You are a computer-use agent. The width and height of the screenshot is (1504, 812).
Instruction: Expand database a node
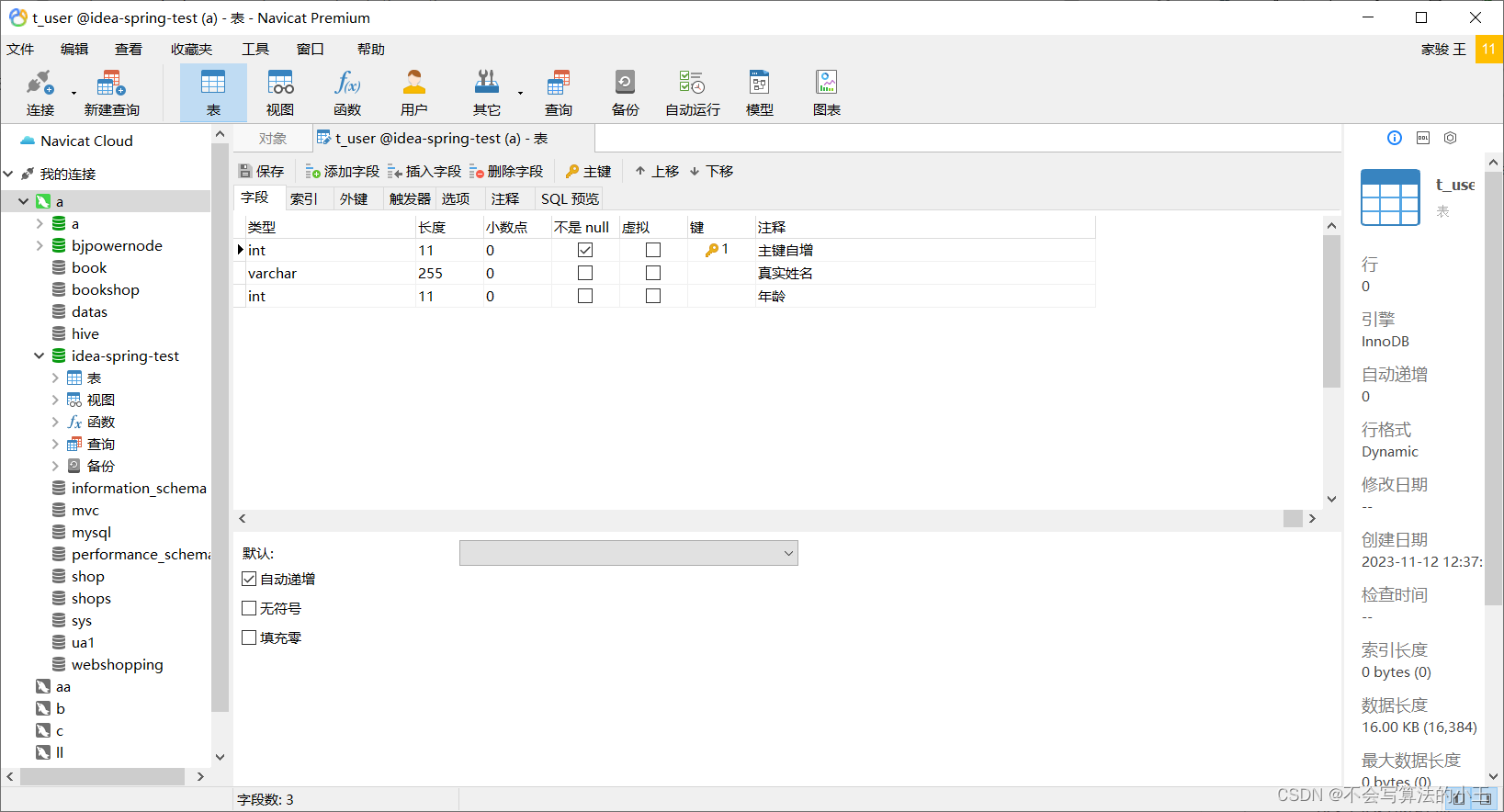point(40,223)
